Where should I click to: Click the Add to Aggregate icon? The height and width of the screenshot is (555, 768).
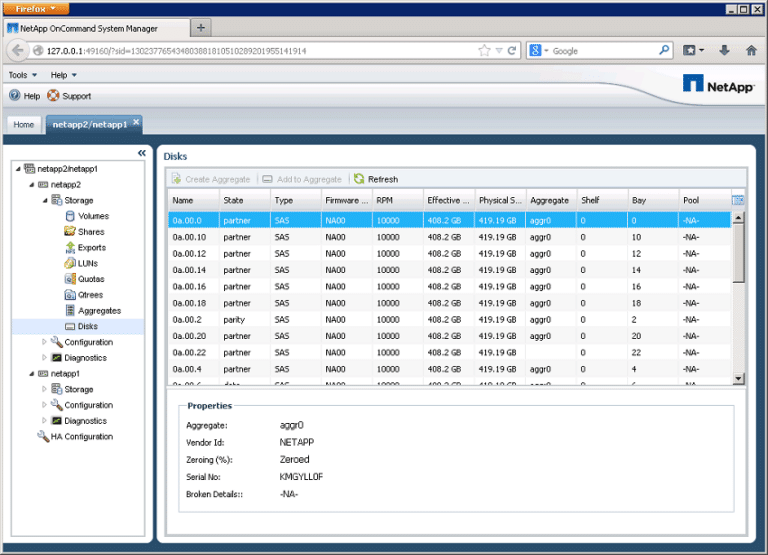(267, 179)
